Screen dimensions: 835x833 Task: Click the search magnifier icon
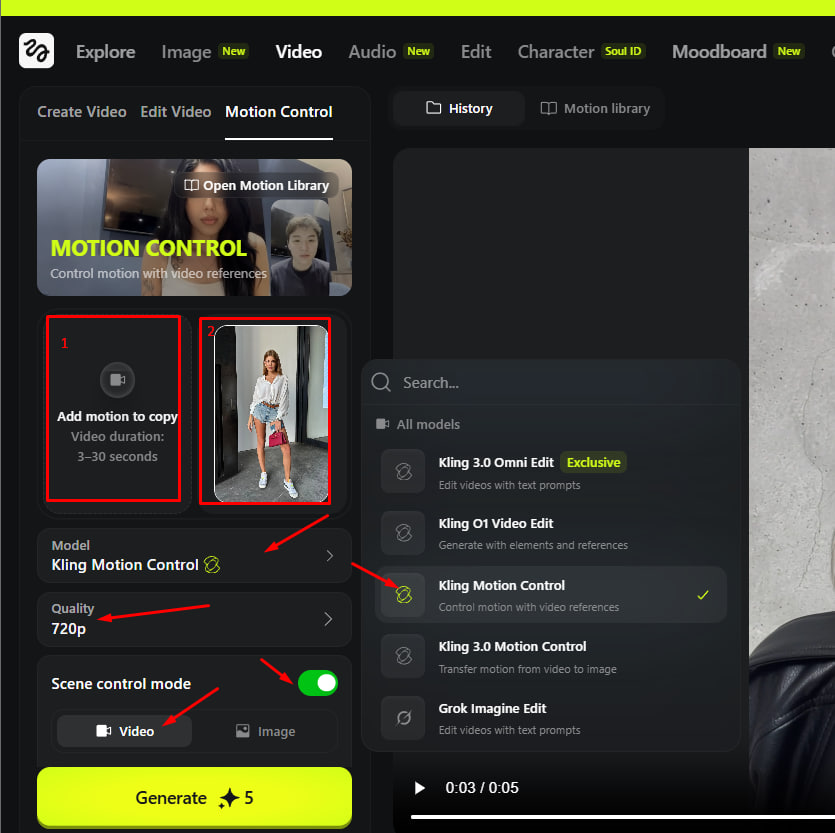click(x=381, y=383)
